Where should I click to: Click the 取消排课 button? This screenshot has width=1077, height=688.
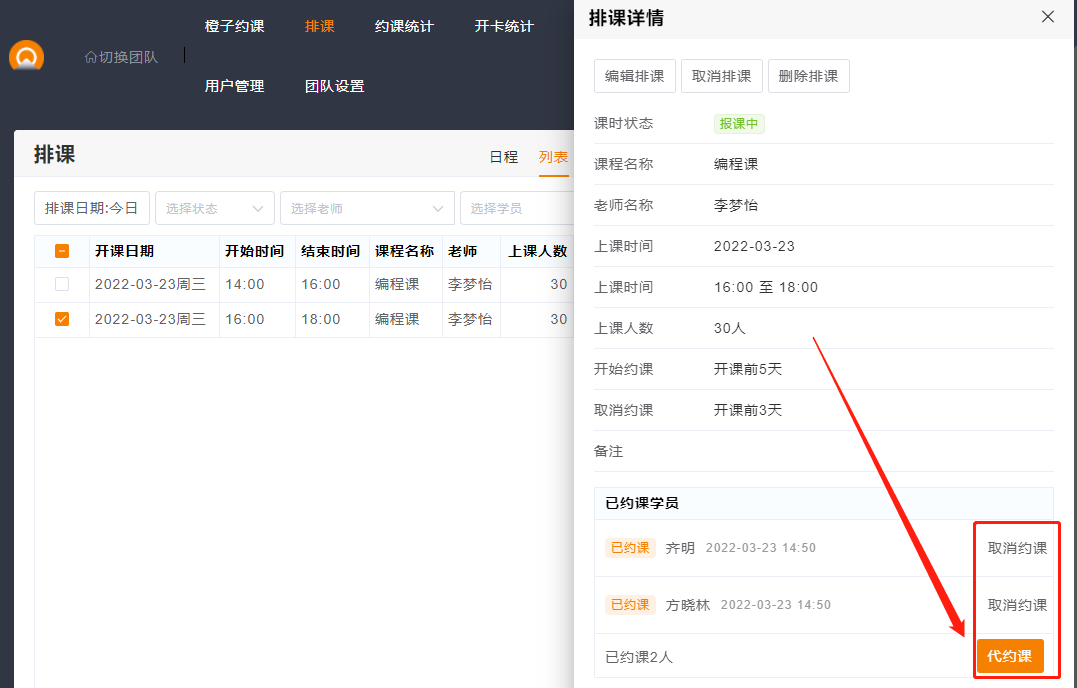[x=722, y=76]
